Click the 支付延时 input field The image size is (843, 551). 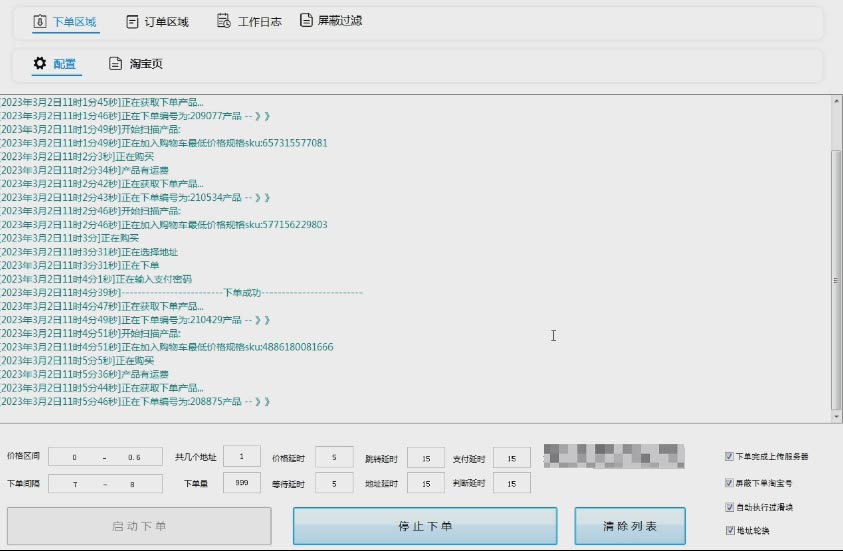click(x=512, y=459)
